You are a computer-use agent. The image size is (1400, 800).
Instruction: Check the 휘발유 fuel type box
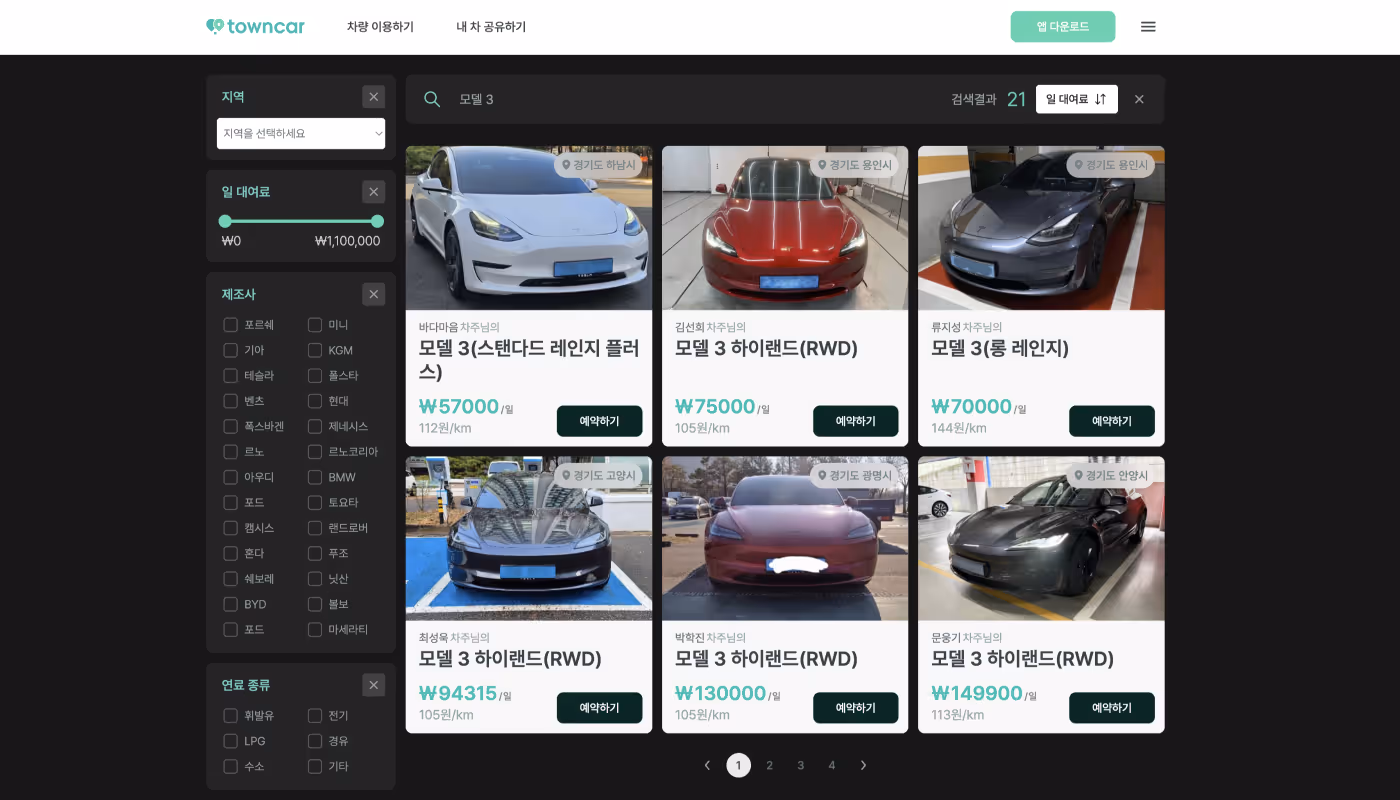(x=231, y=716)
